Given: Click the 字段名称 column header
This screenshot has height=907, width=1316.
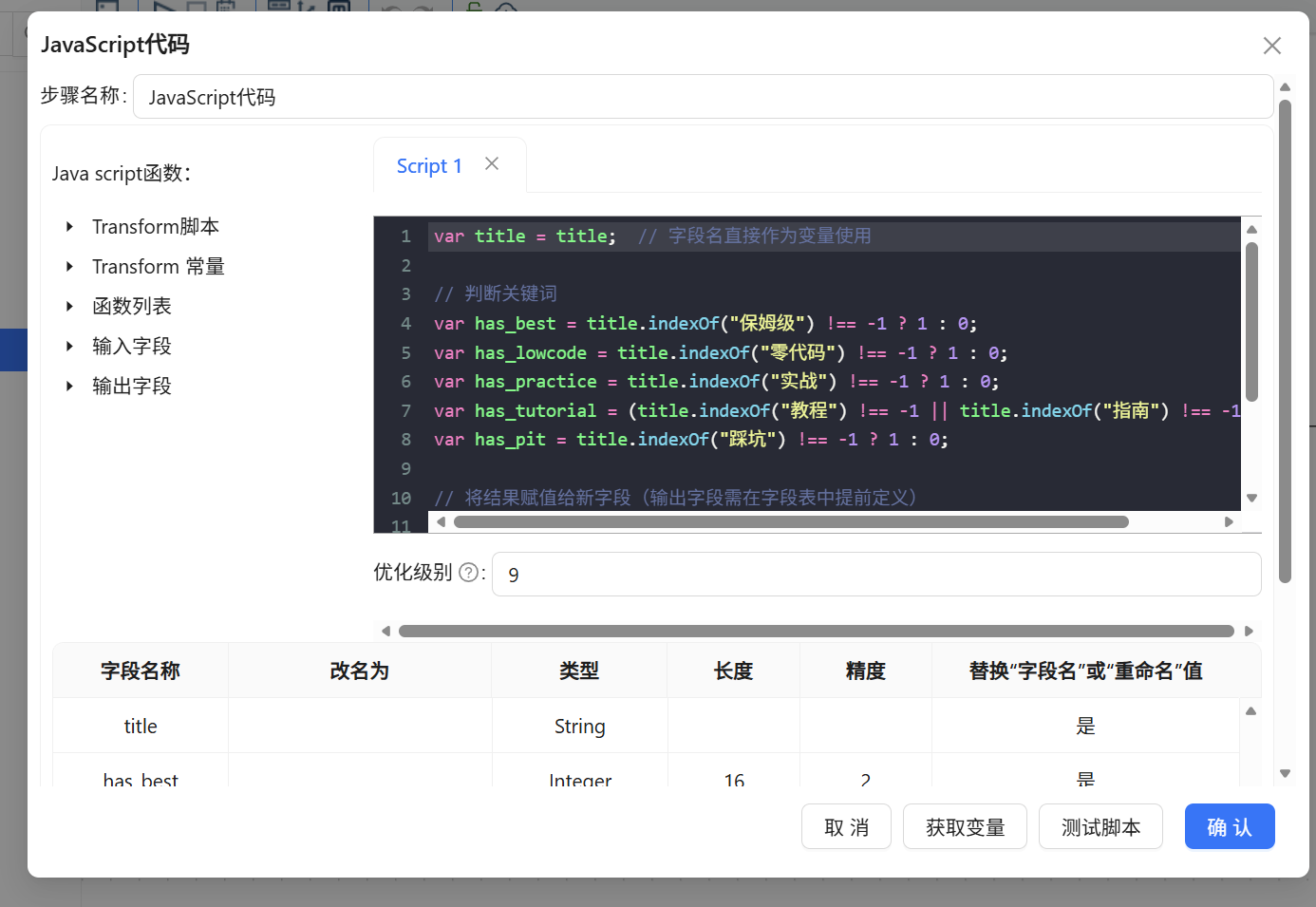Looking at the screenshot, I should pos(141,671).
